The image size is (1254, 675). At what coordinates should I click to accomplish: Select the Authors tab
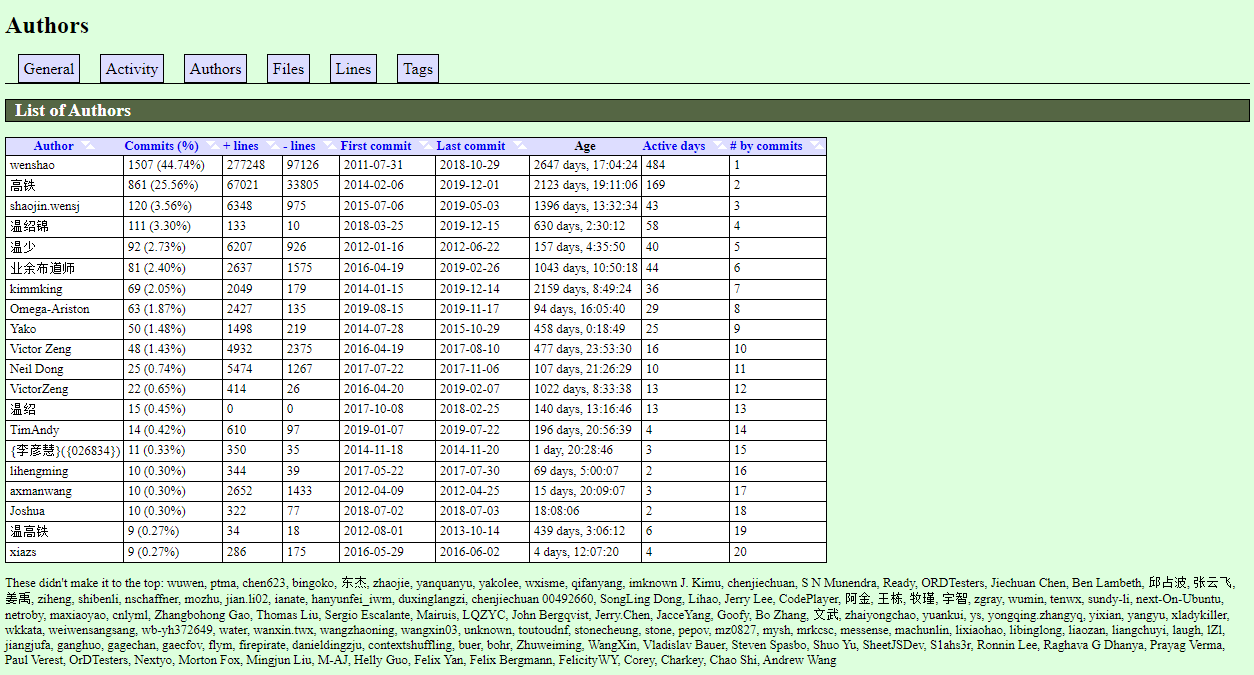[215, 69]
